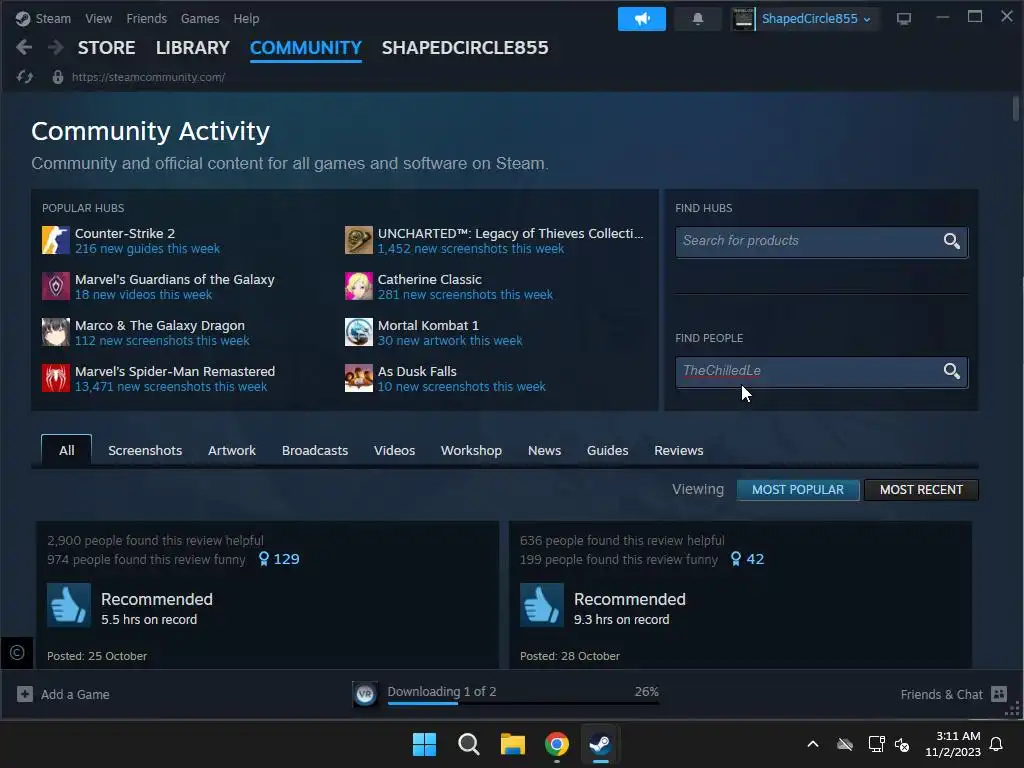Open Windows taskbar search
1024x768 pixels.
coord(468,744)
